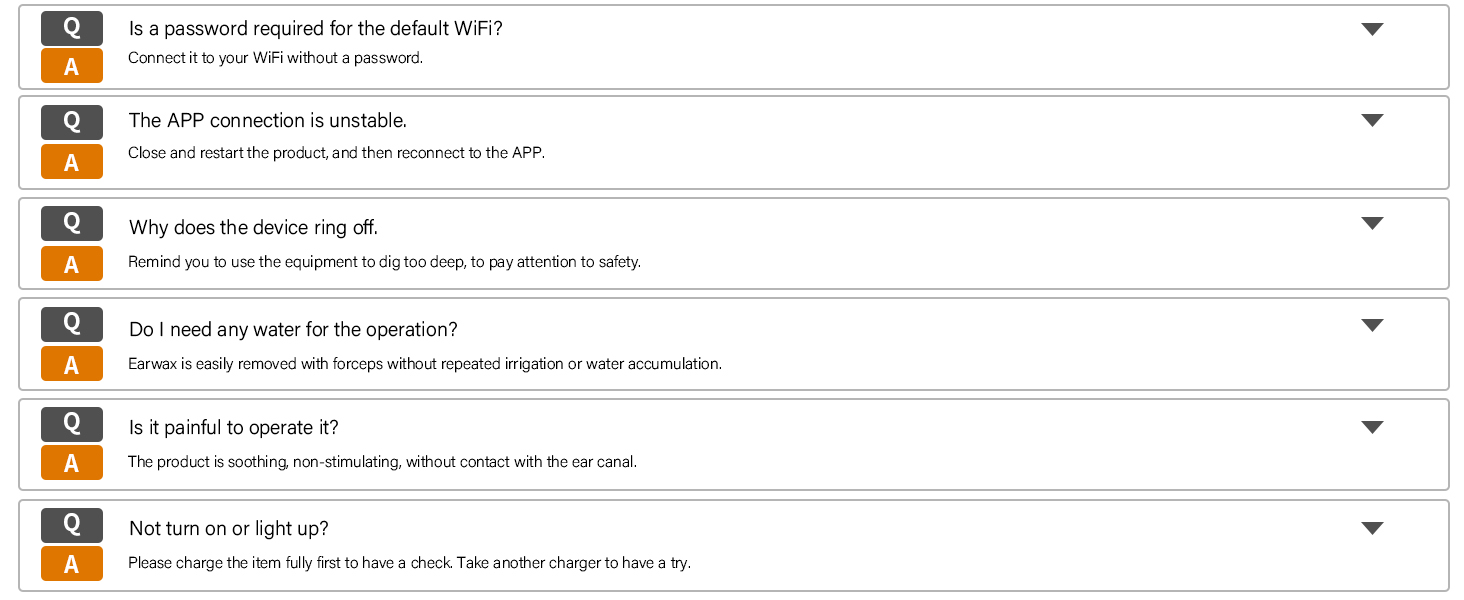Toggle the device ring off question arrow

(x=1372, y=223)
